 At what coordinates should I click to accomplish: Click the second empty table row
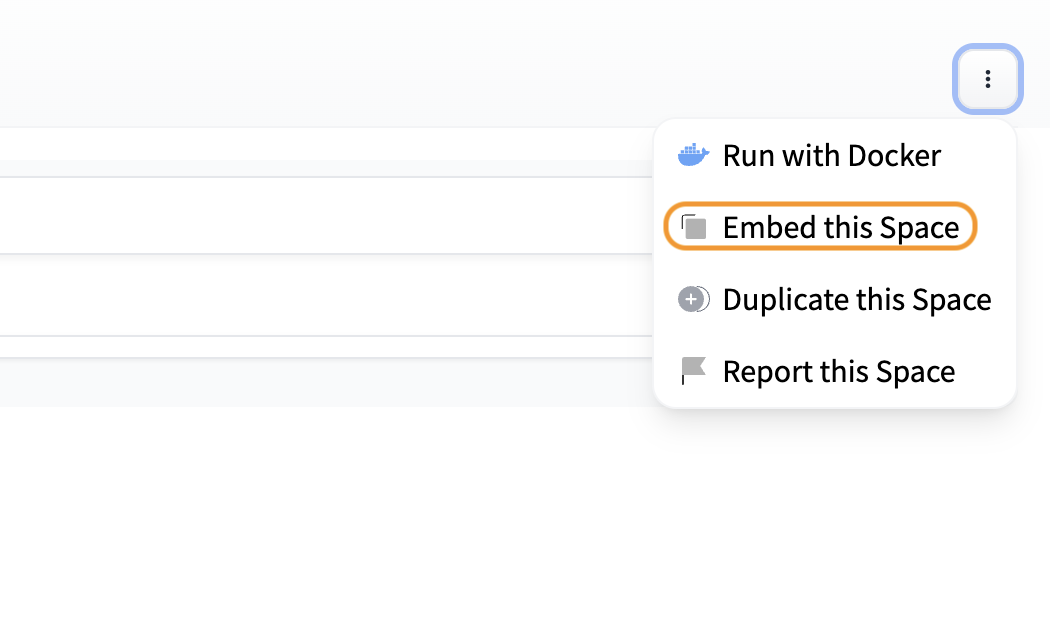pos(300,215)
